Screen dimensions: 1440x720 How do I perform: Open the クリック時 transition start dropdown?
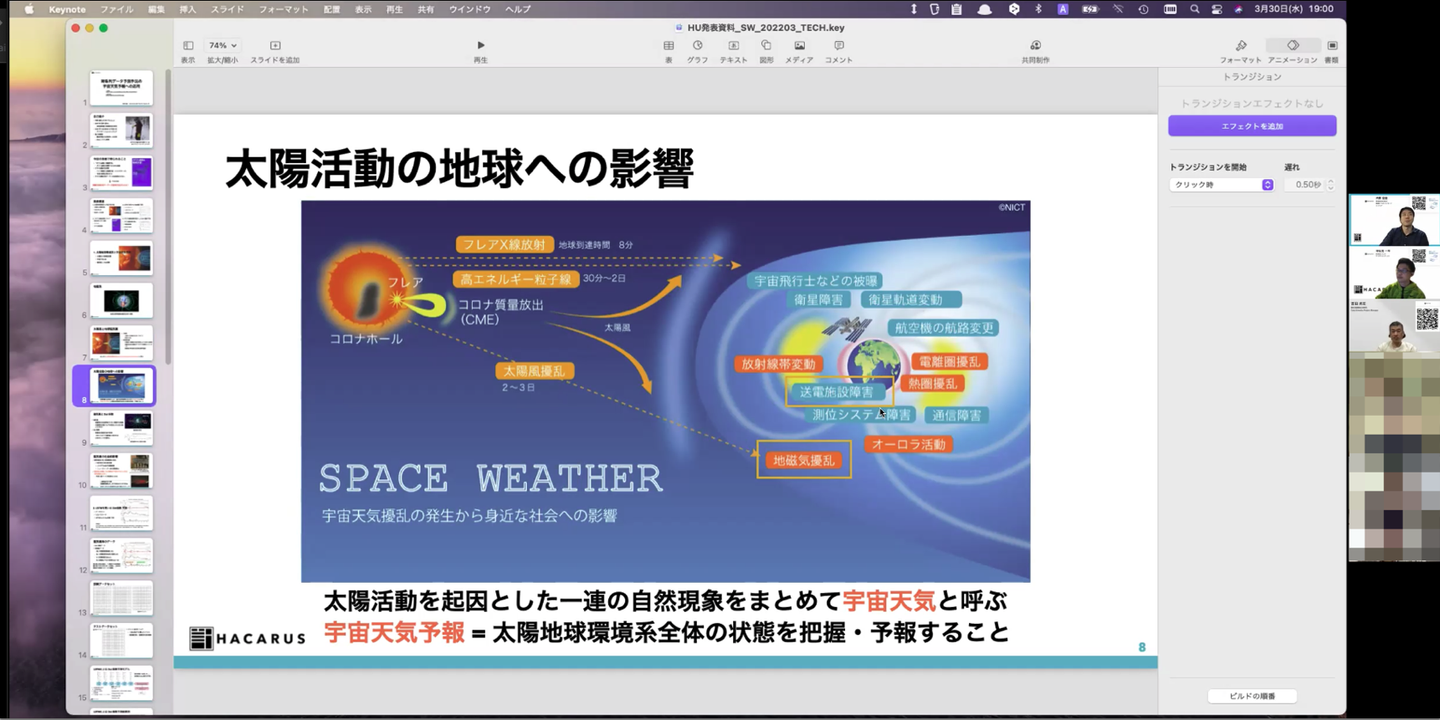click(x=1221, y=185)
